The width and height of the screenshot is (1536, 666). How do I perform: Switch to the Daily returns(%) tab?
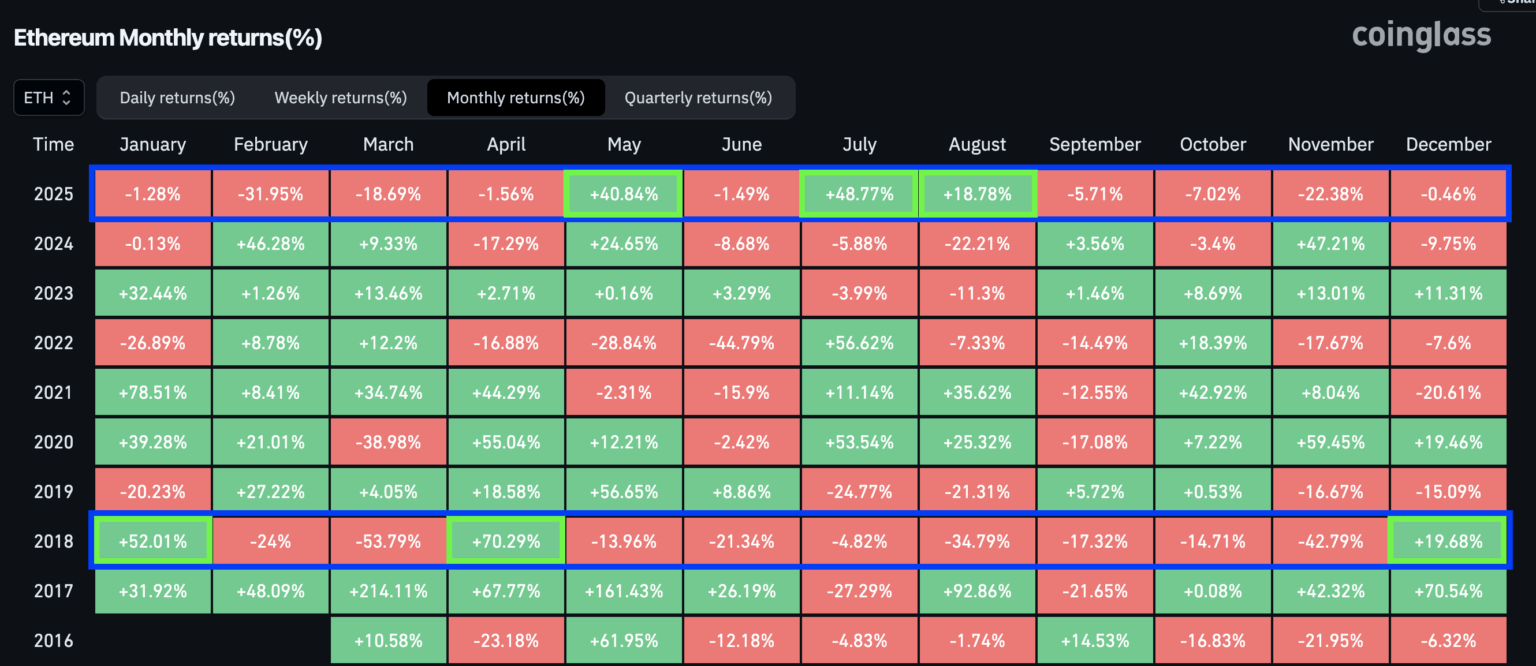pos(177,97)
